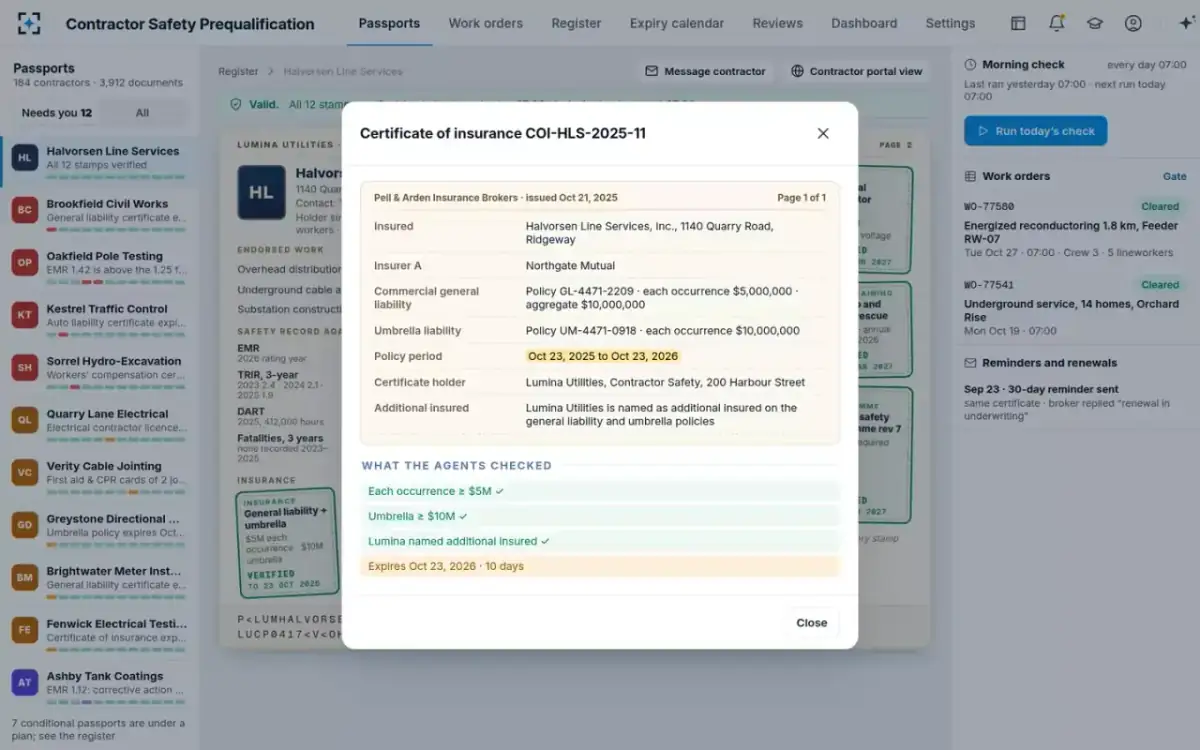
Task: Switch the passports filter to All
Action: (x=142, y=113)
